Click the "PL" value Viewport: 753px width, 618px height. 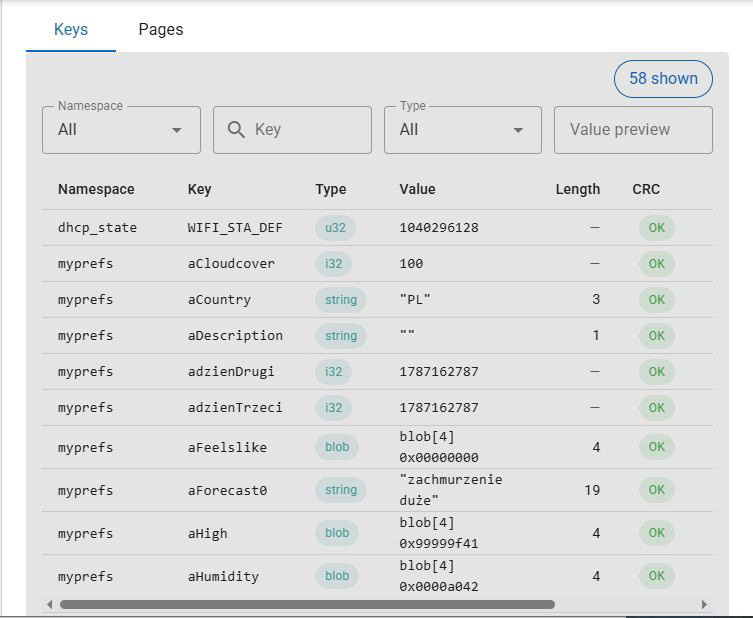[415, 300]
